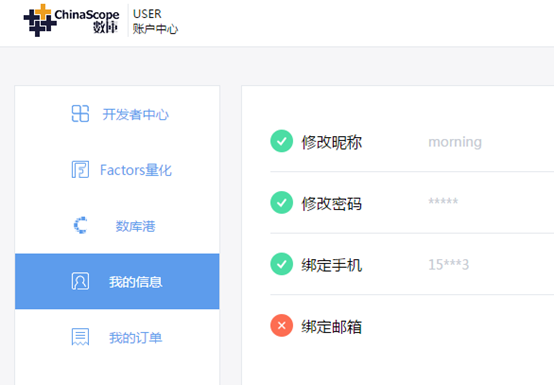Open 修改昵称 setting
Screen dimensions: 554x385
[331, 142]
